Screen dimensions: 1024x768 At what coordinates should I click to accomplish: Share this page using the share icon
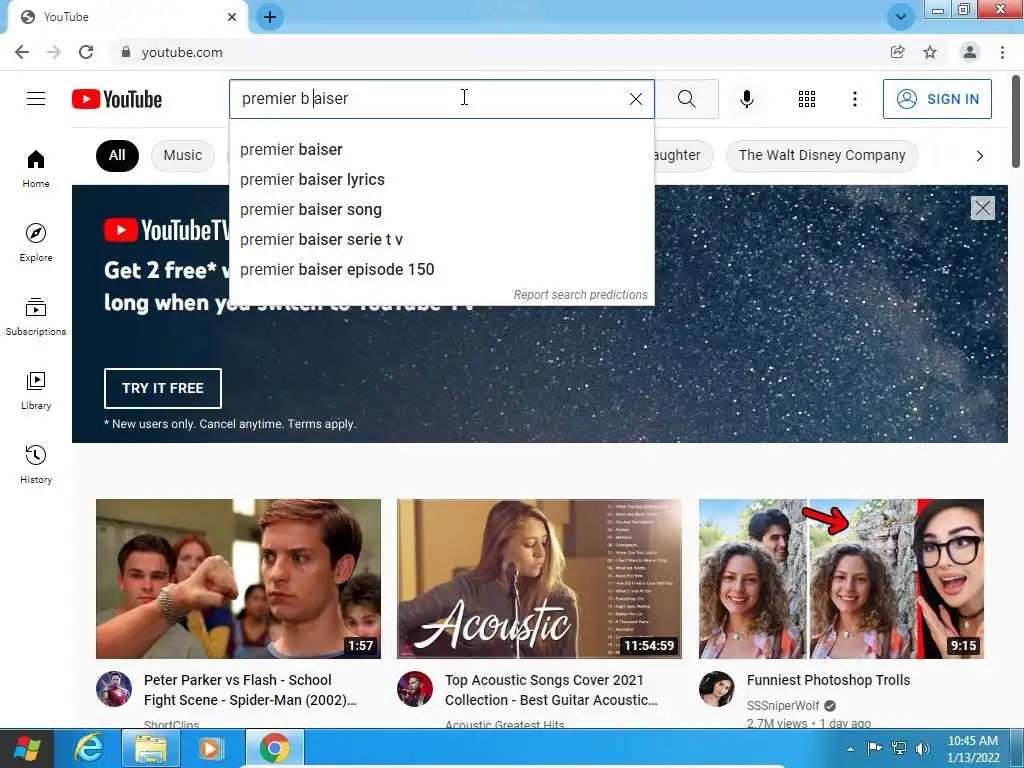[897, 52]
